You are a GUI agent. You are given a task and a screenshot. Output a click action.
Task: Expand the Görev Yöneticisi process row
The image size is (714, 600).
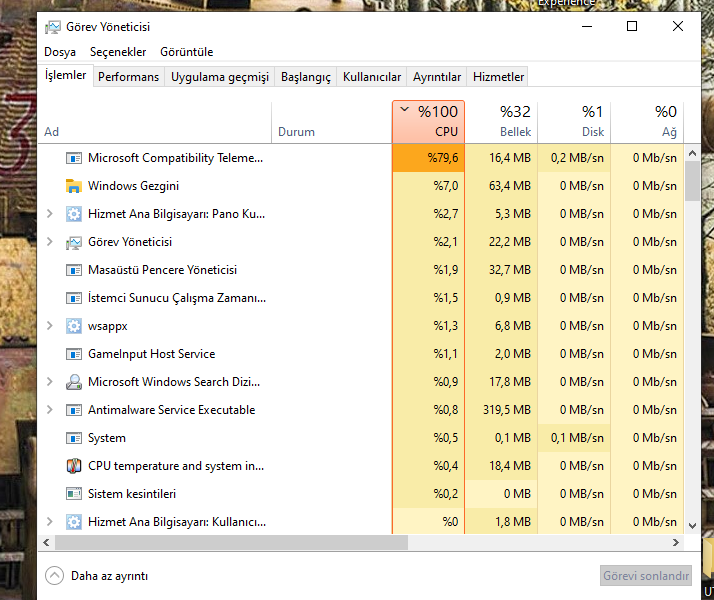click(50, 242)
